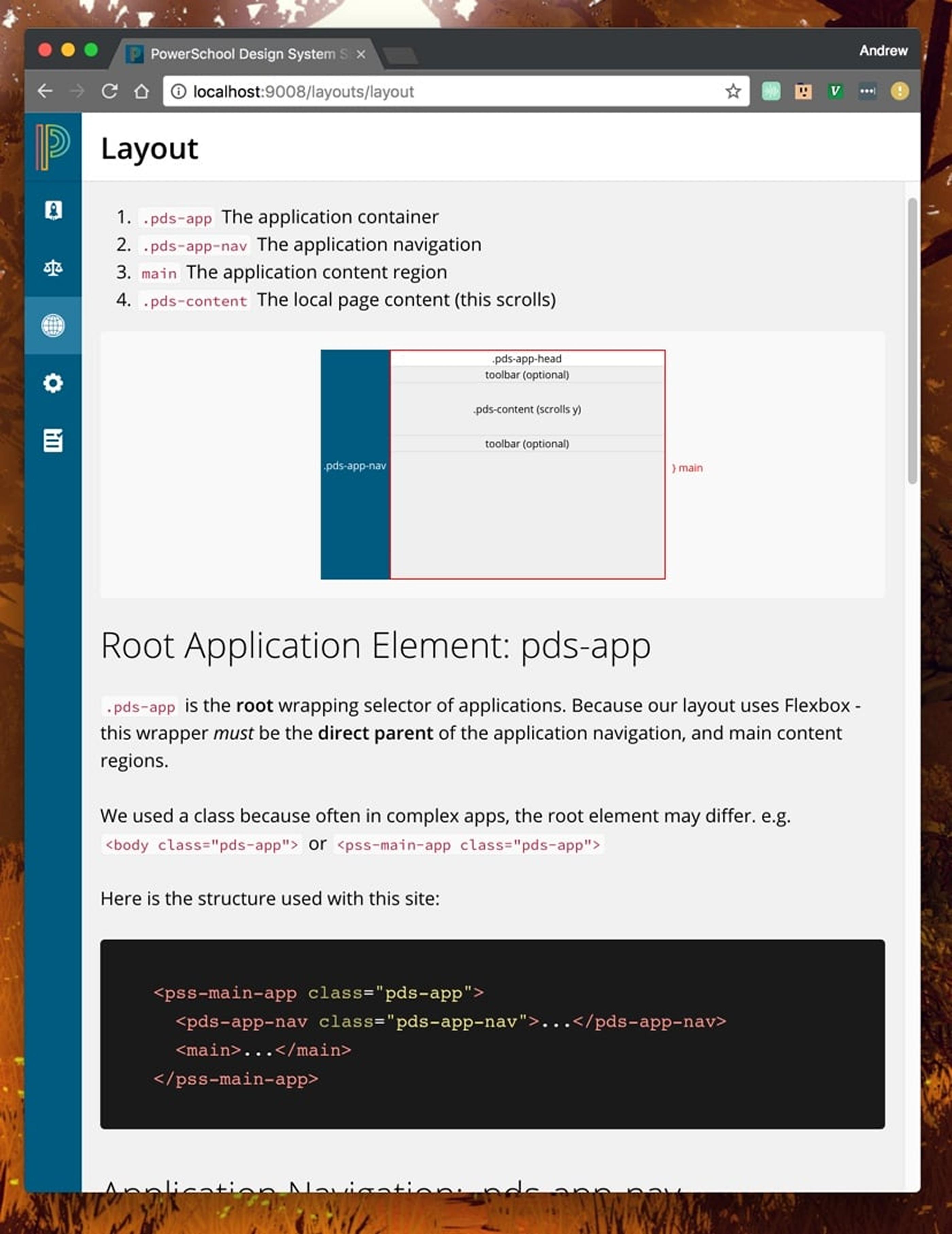Click the browser back arrow
This screenshot has height=1234, width=952.
tap(45, 91)
